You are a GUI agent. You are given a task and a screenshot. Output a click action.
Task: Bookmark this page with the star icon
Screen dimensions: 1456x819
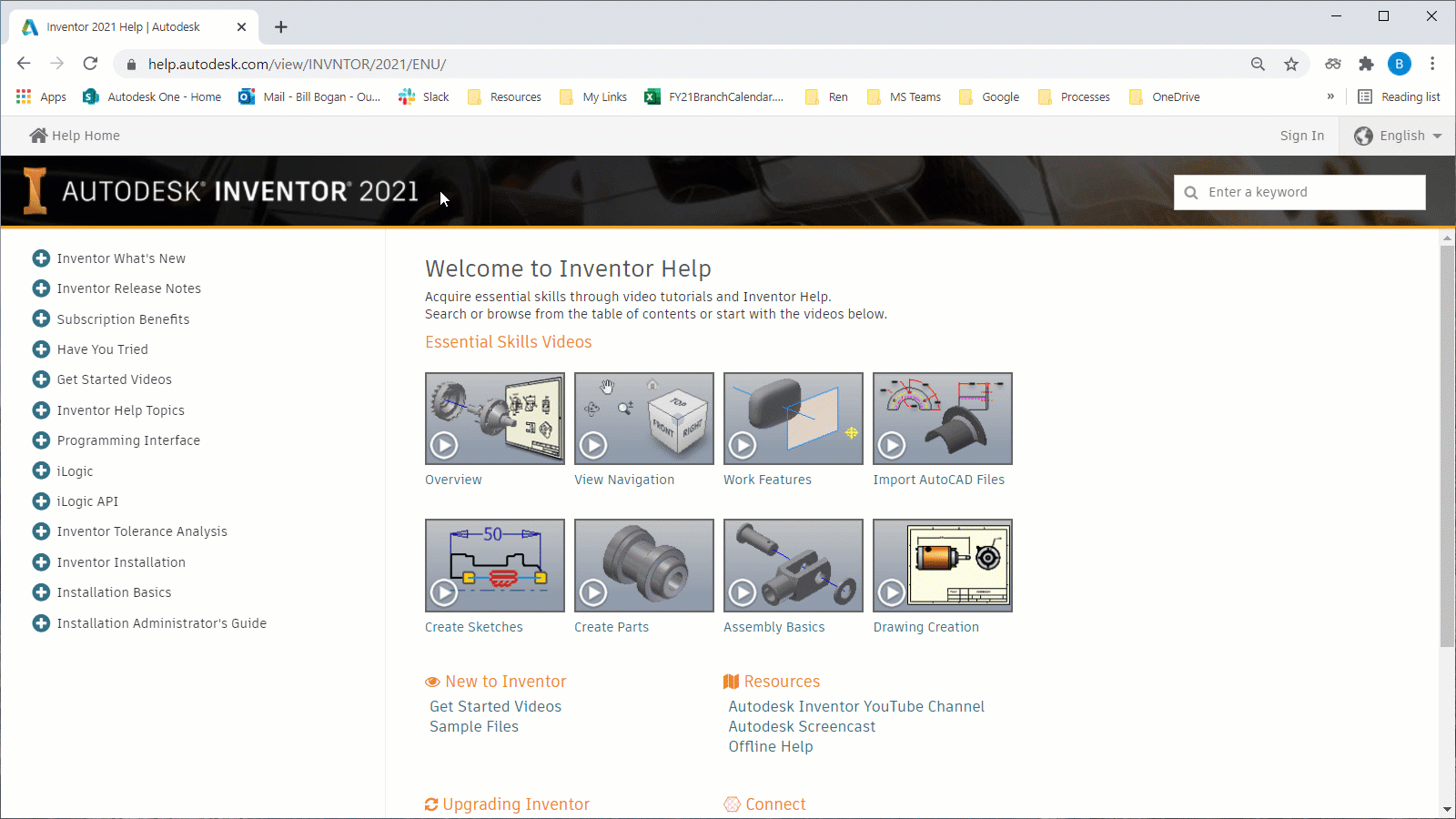1291,64
